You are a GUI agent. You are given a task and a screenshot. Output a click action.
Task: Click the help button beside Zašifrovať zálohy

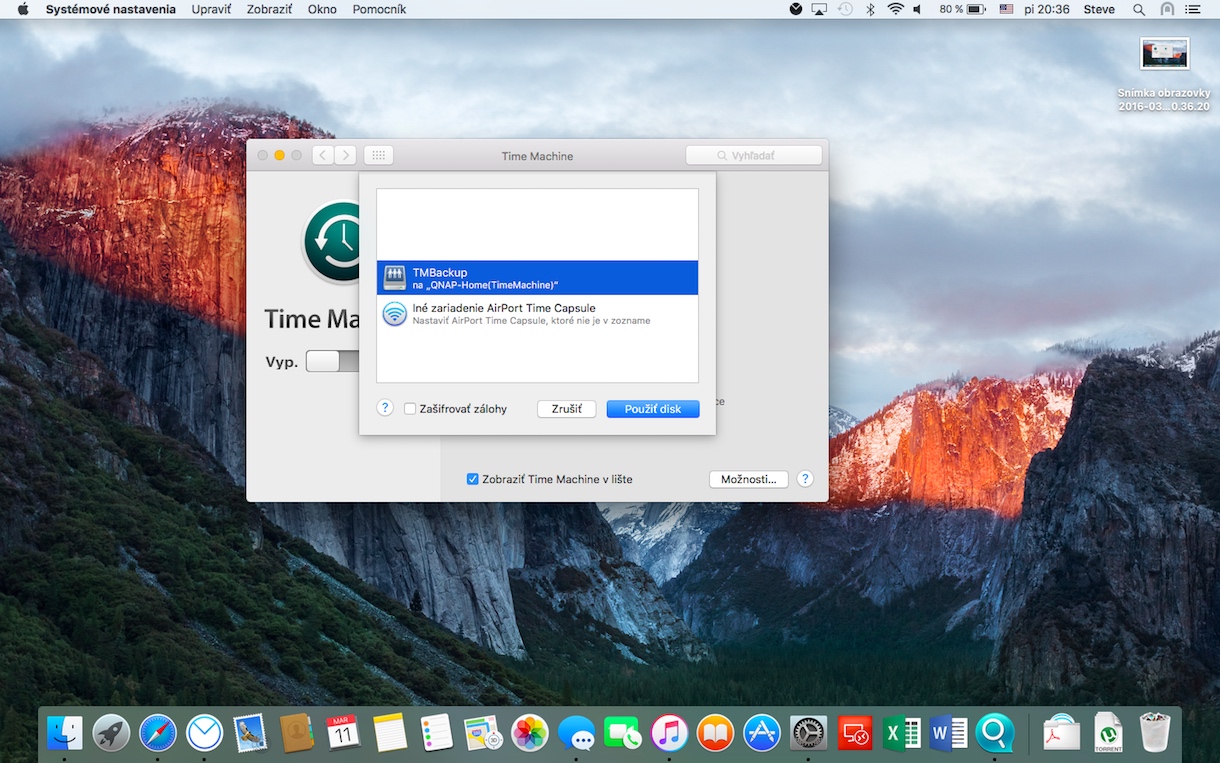385,408
